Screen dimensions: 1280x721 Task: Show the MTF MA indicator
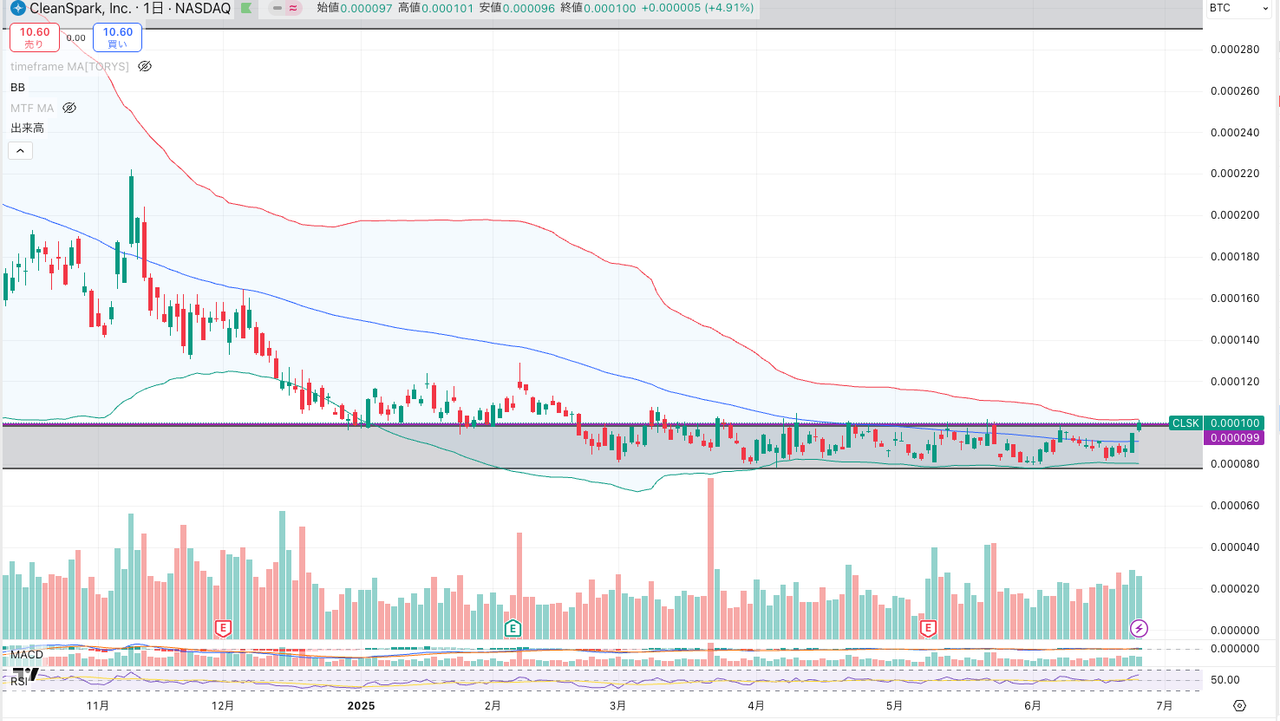pos(69,107)
